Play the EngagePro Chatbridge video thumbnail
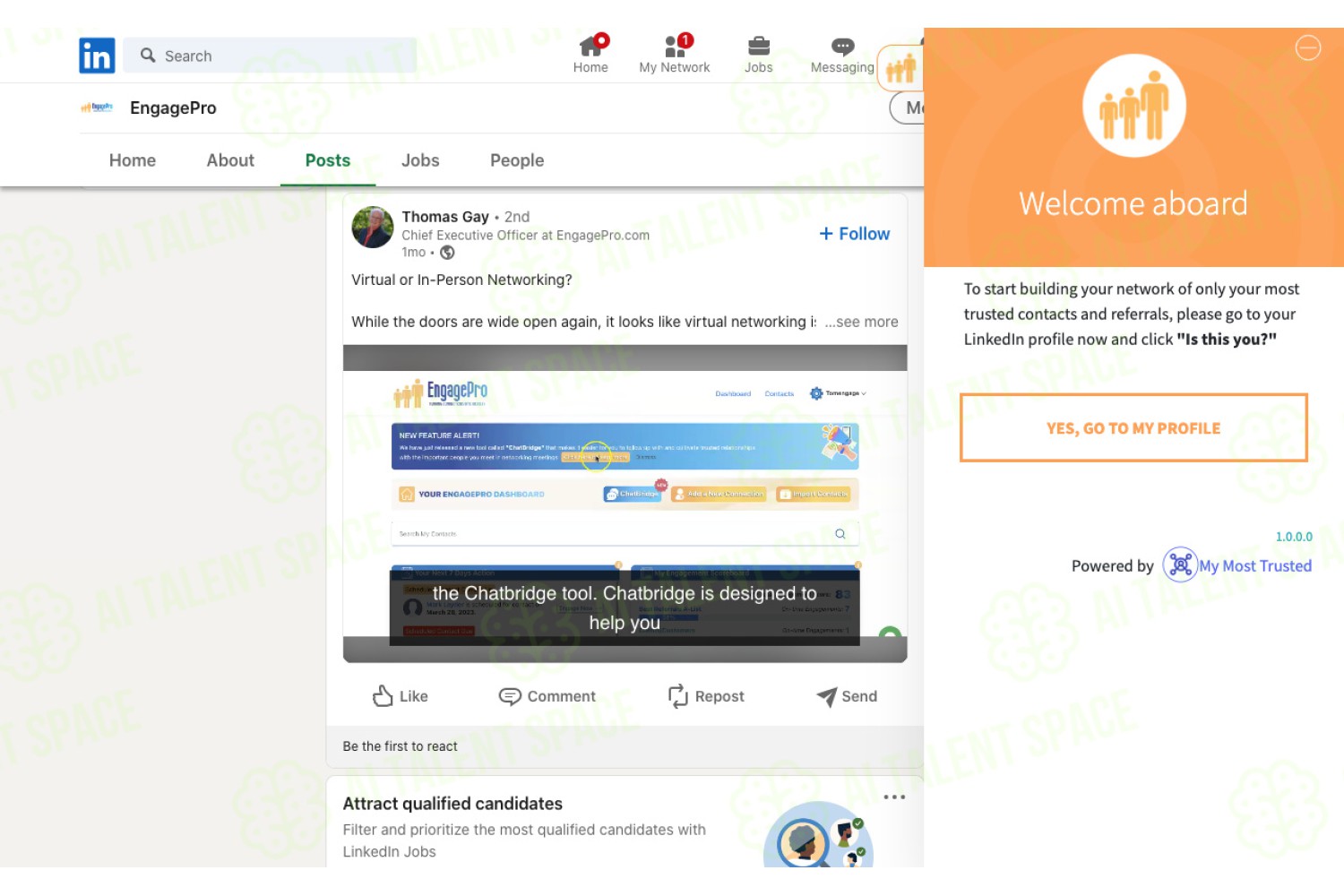This screenshot has width=1344, height=896. pyautogui.click(x=625, y=504)
